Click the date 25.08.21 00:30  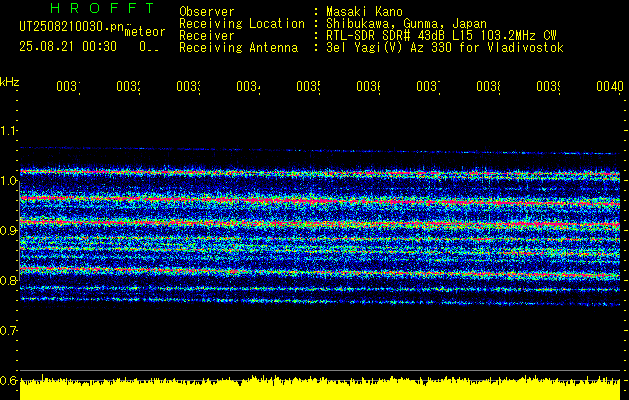point(68,47)
